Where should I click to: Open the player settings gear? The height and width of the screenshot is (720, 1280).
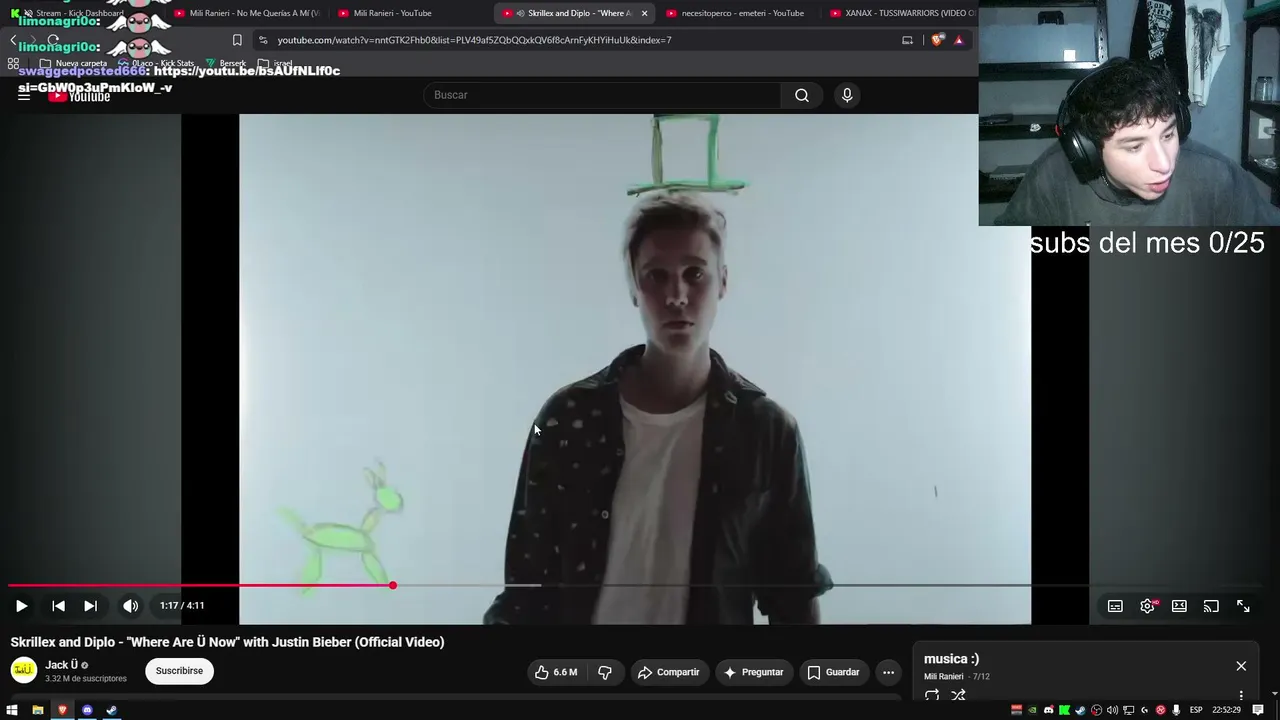pyautogui.click(x=1147, y=606)
